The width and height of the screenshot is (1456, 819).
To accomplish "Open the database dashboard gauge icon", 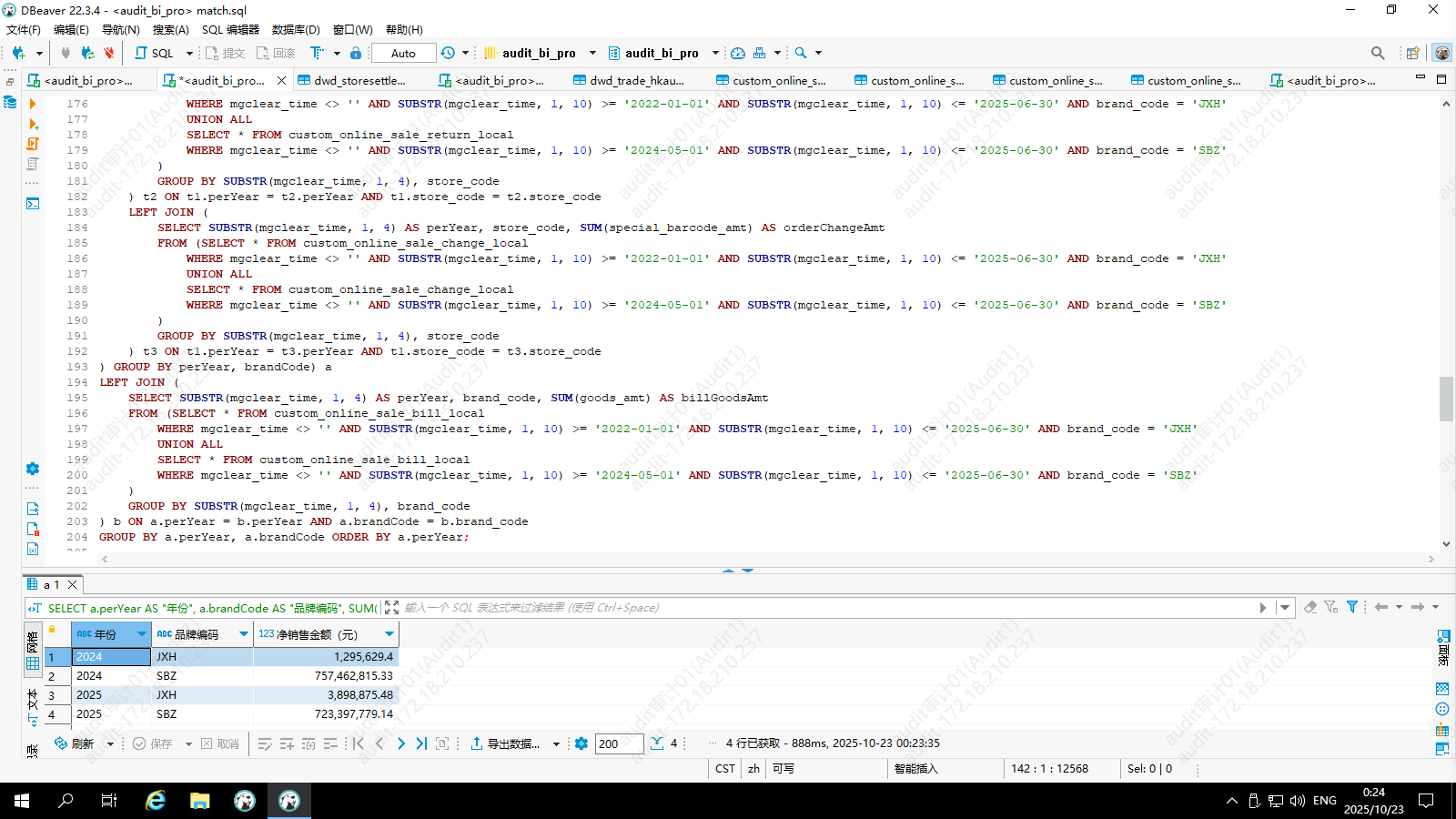I will click(x=738, y=53).
